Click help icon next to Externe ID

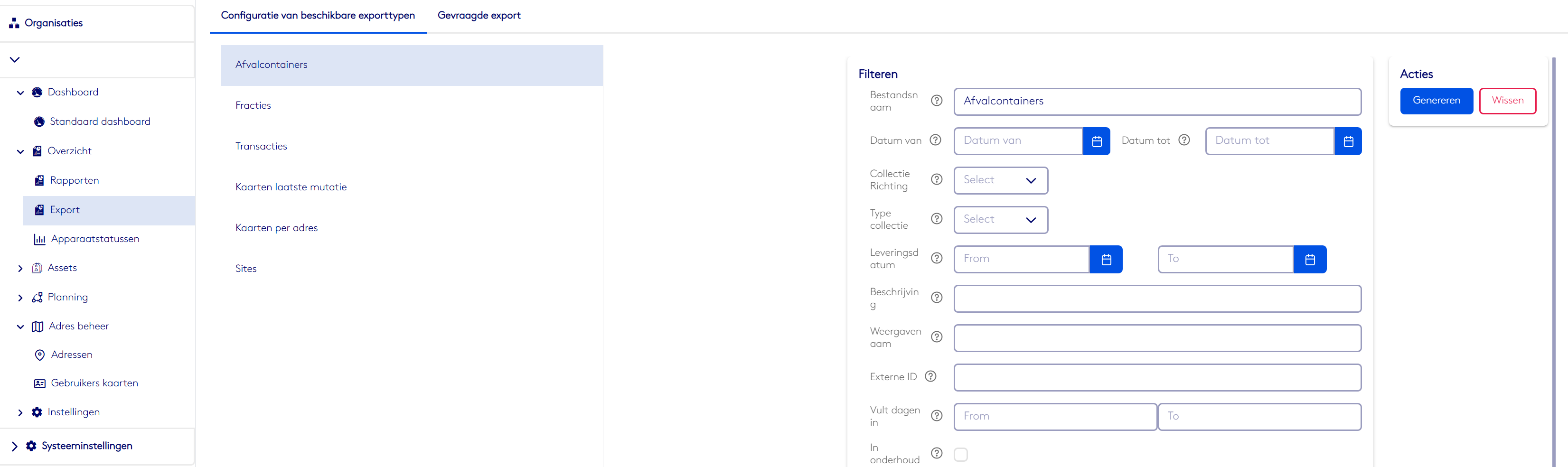[930, 377]
